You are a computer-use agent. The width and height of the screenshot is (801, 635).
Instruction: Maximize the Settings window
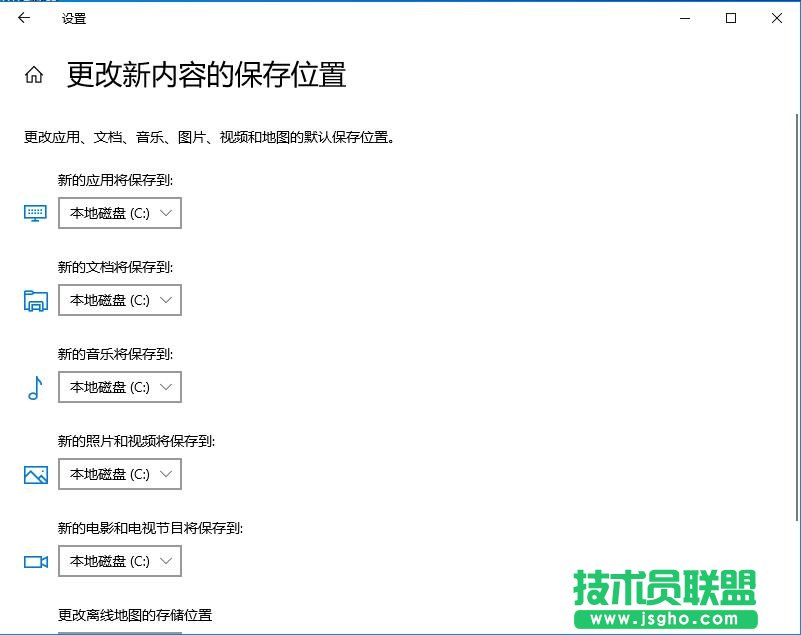[x=731, y=18]
